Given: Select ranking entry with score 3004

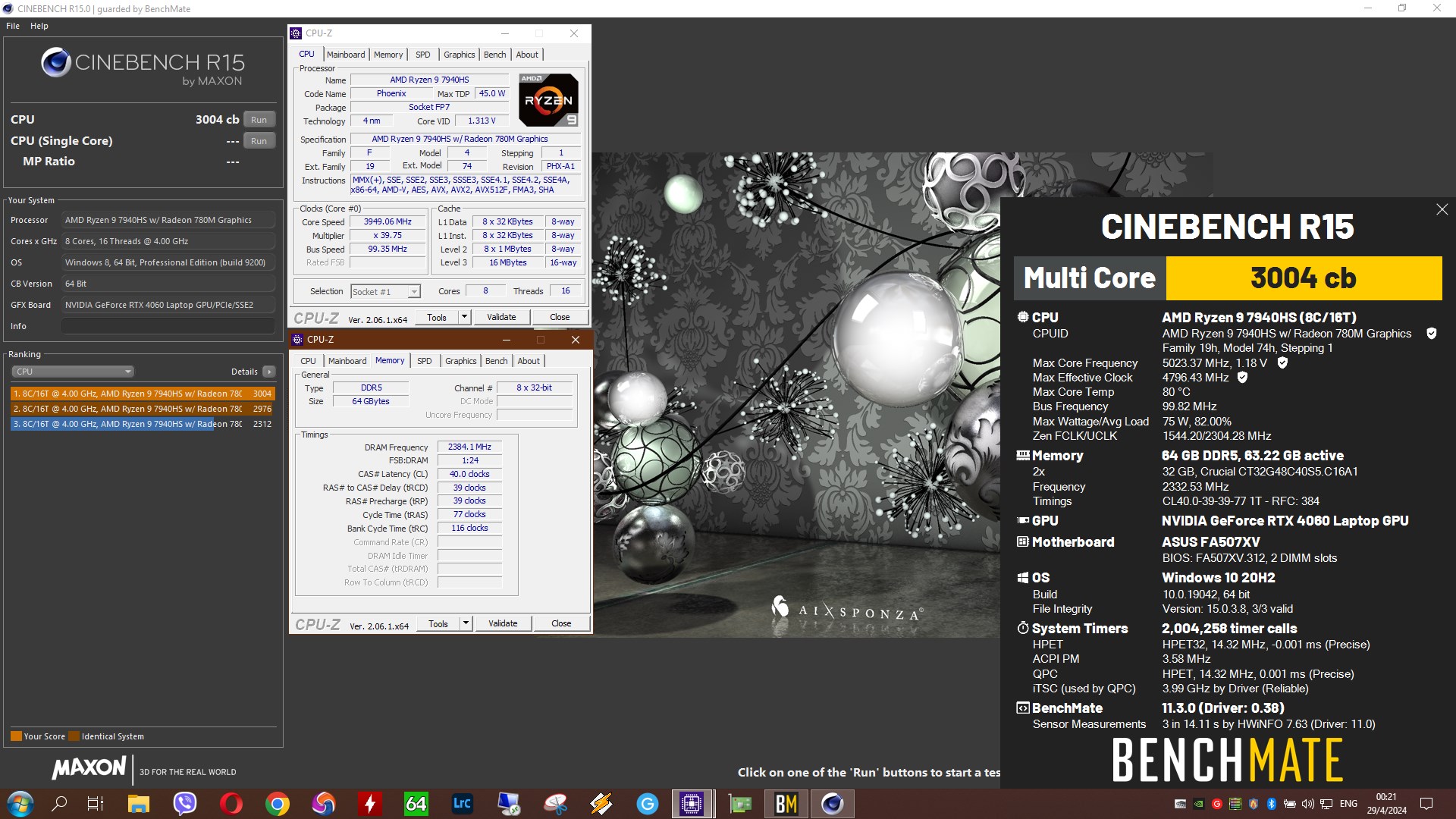Looking at the screenshot, I should 143,394.
